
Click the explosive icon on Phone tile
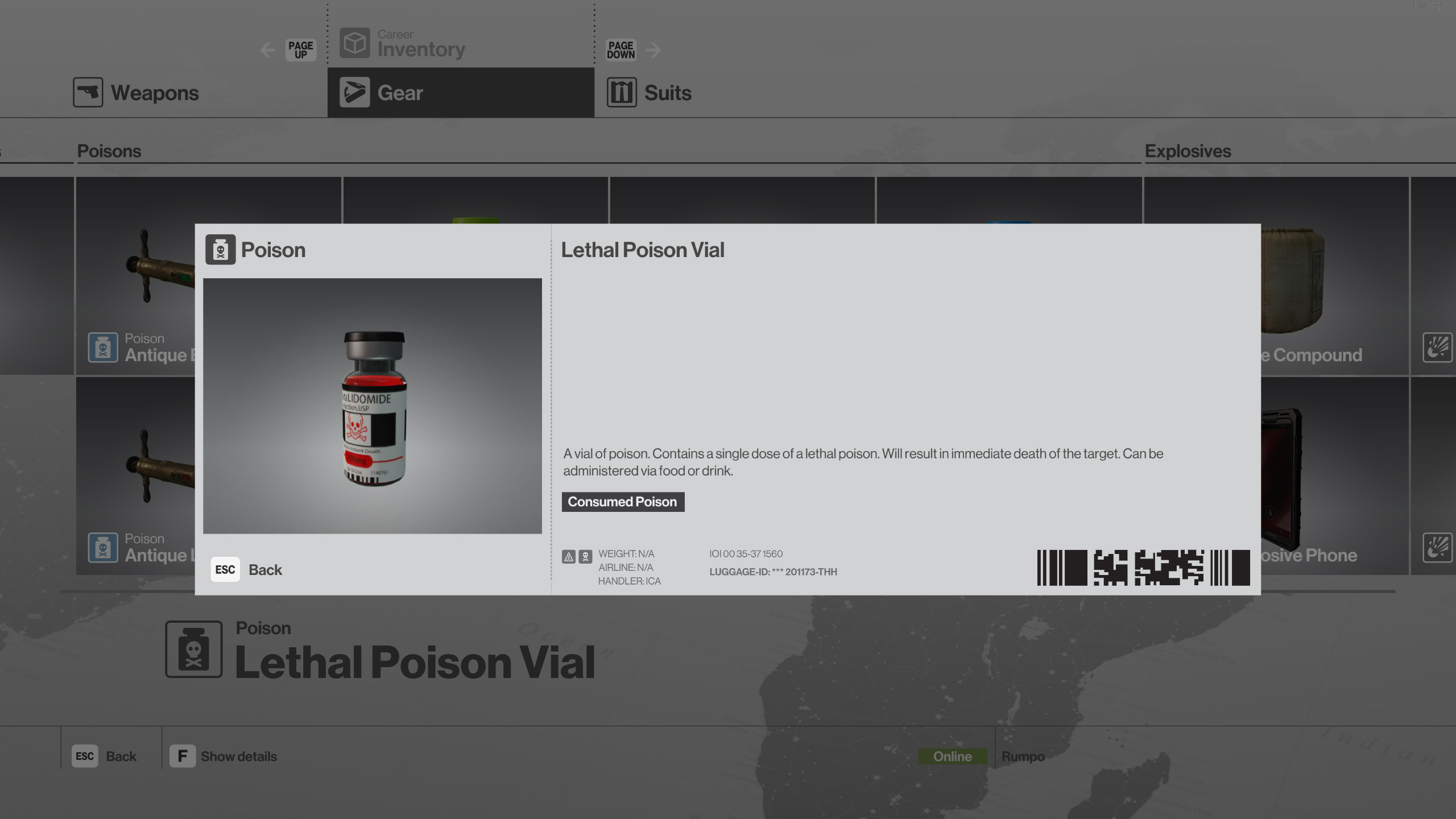pos(1437,548)
